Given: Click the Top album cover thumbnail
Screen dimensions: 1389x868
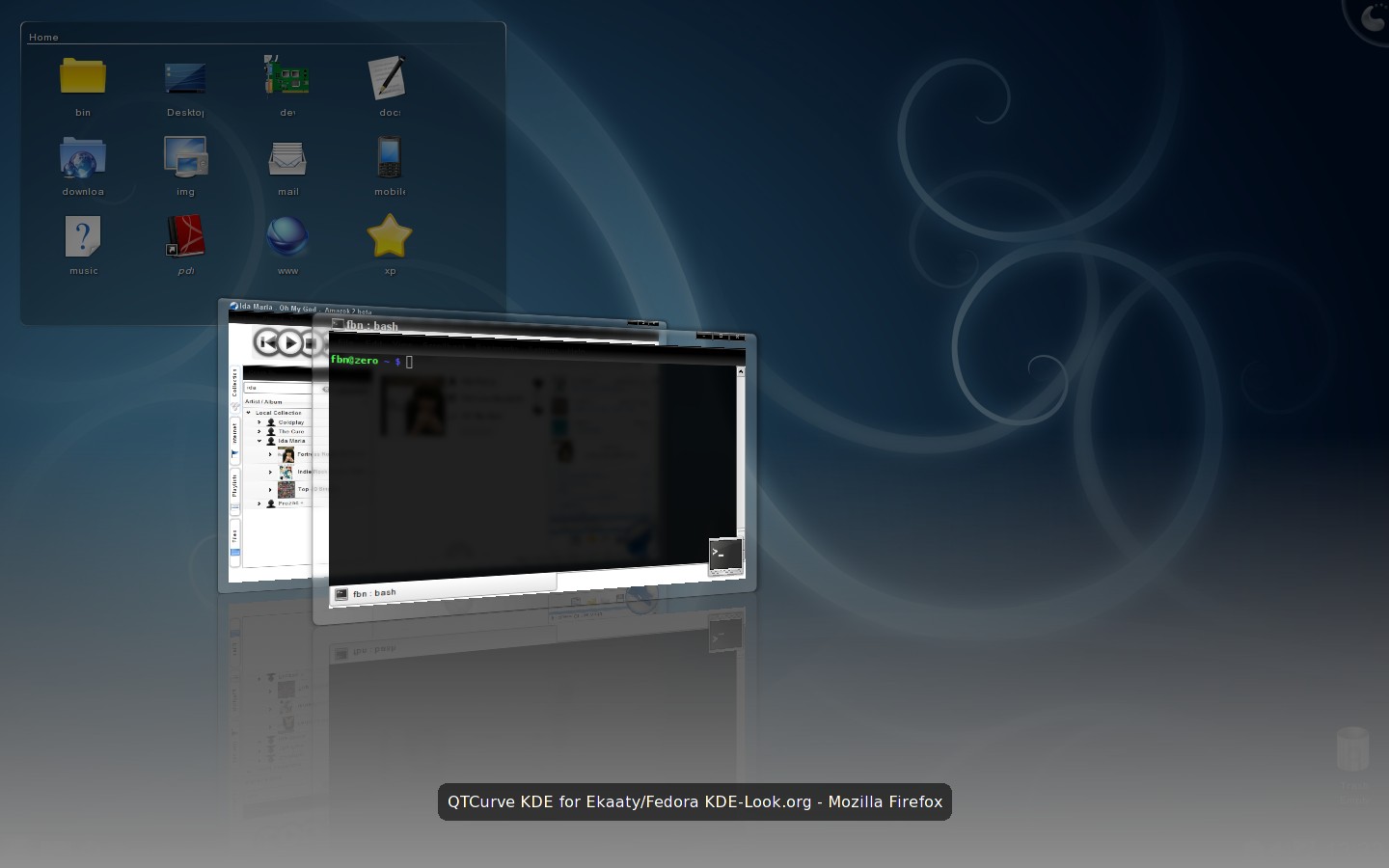Looking at the screenshot, I should pos(286,489).
